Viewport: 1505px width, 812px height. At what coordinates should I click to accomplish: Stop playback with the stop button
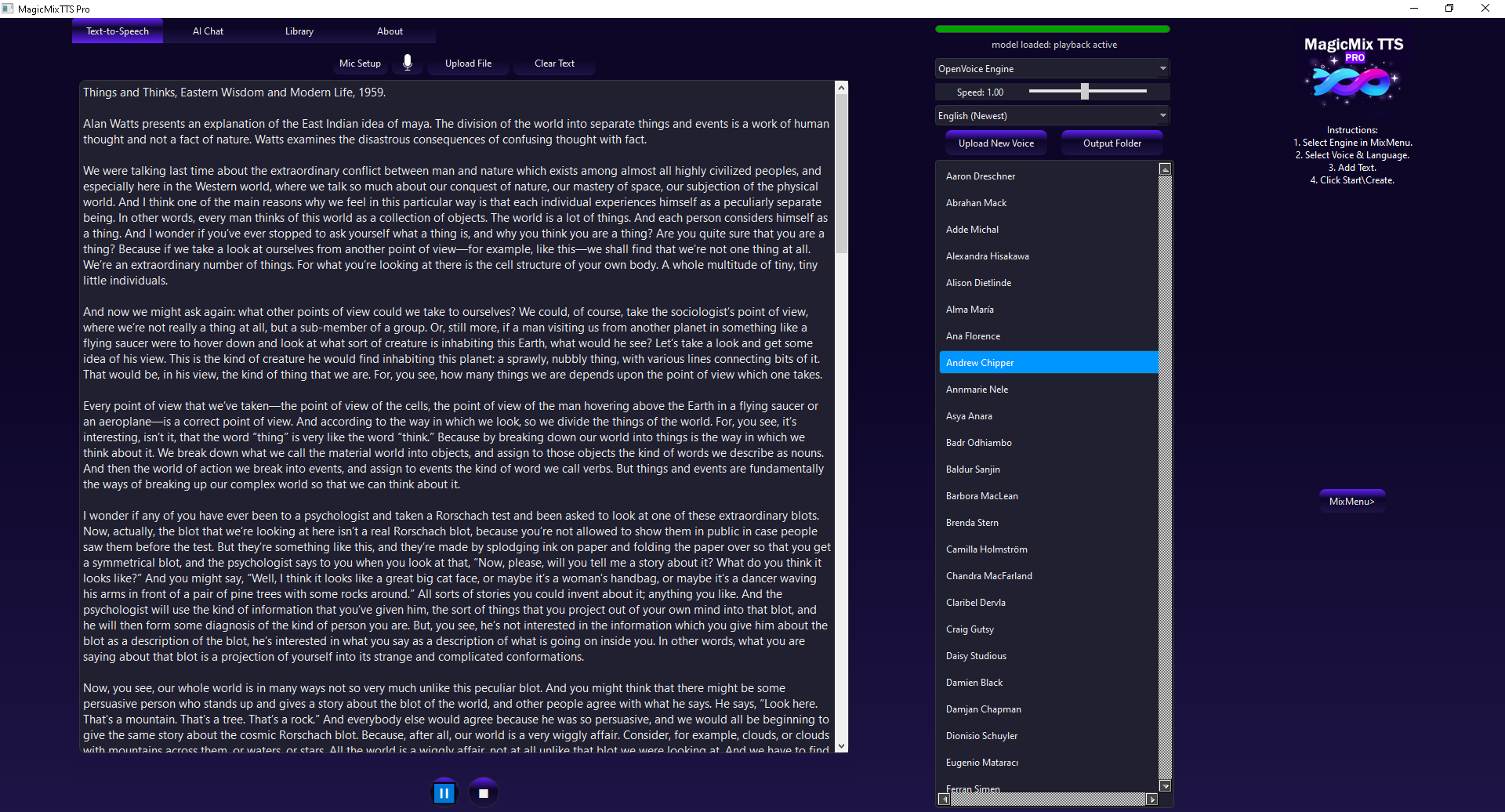coord(484,793)
